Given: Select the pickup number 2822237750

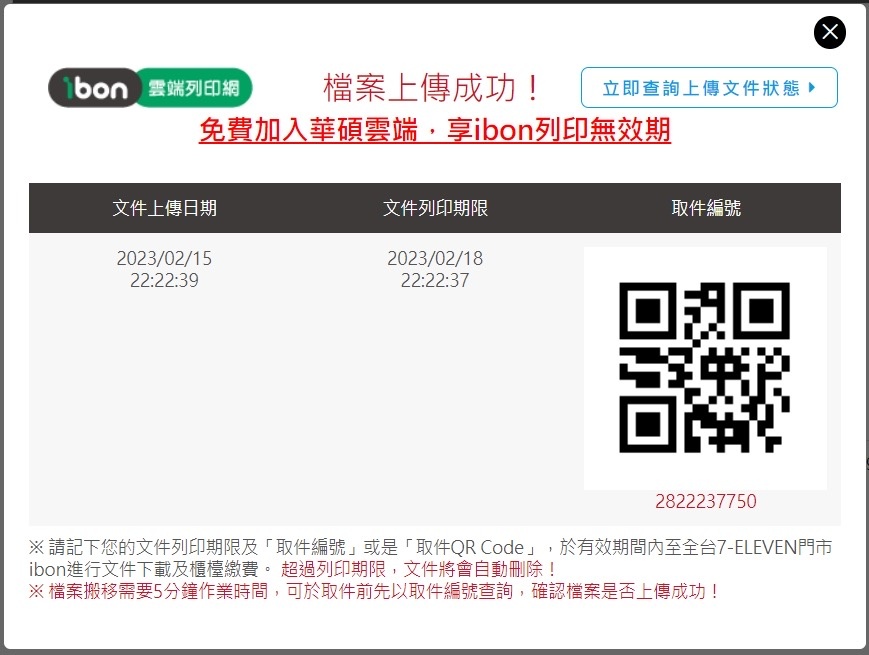Looking at the screenshot, I should click(x=706, y=502).
